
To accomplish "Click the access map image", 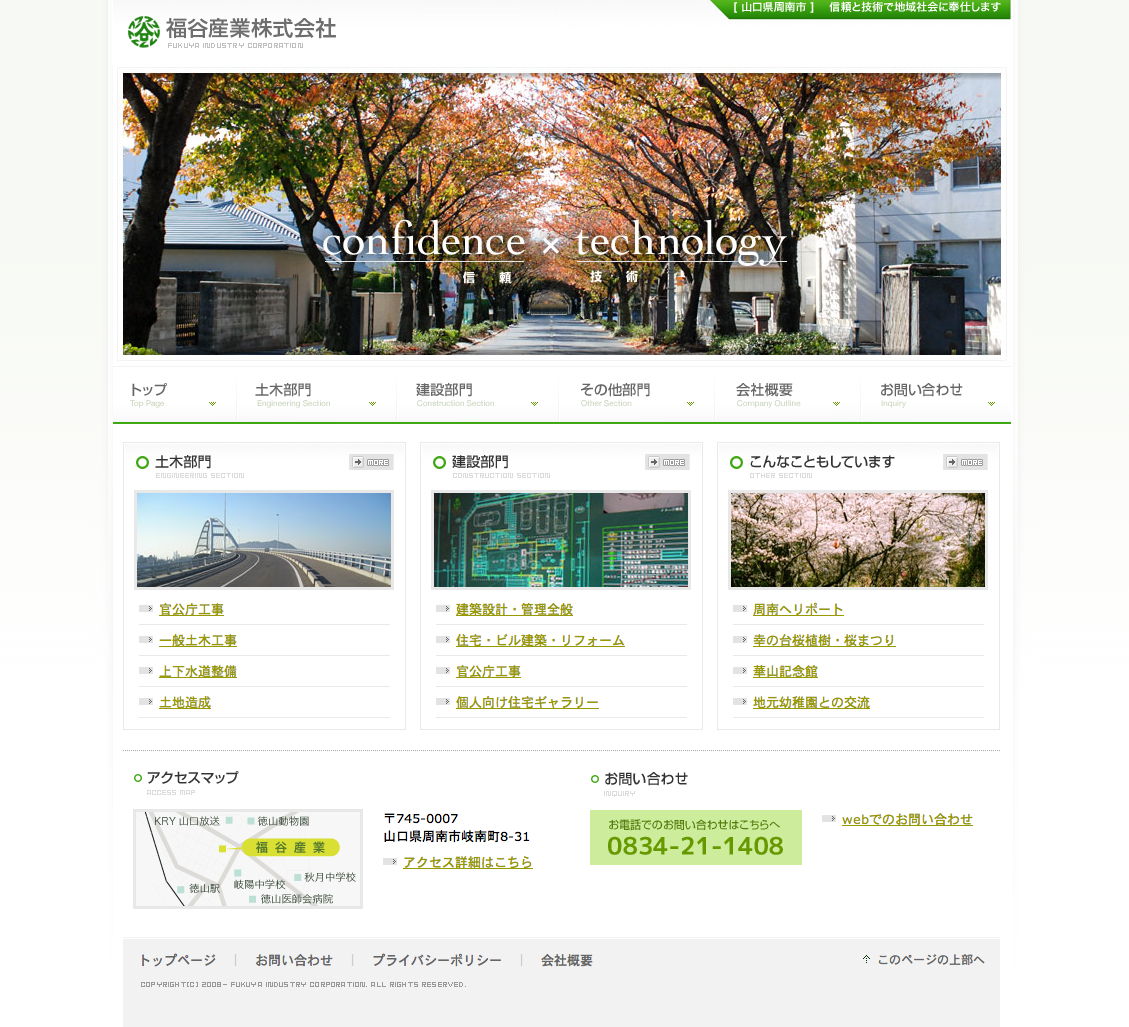I will [x=248, y=859].
